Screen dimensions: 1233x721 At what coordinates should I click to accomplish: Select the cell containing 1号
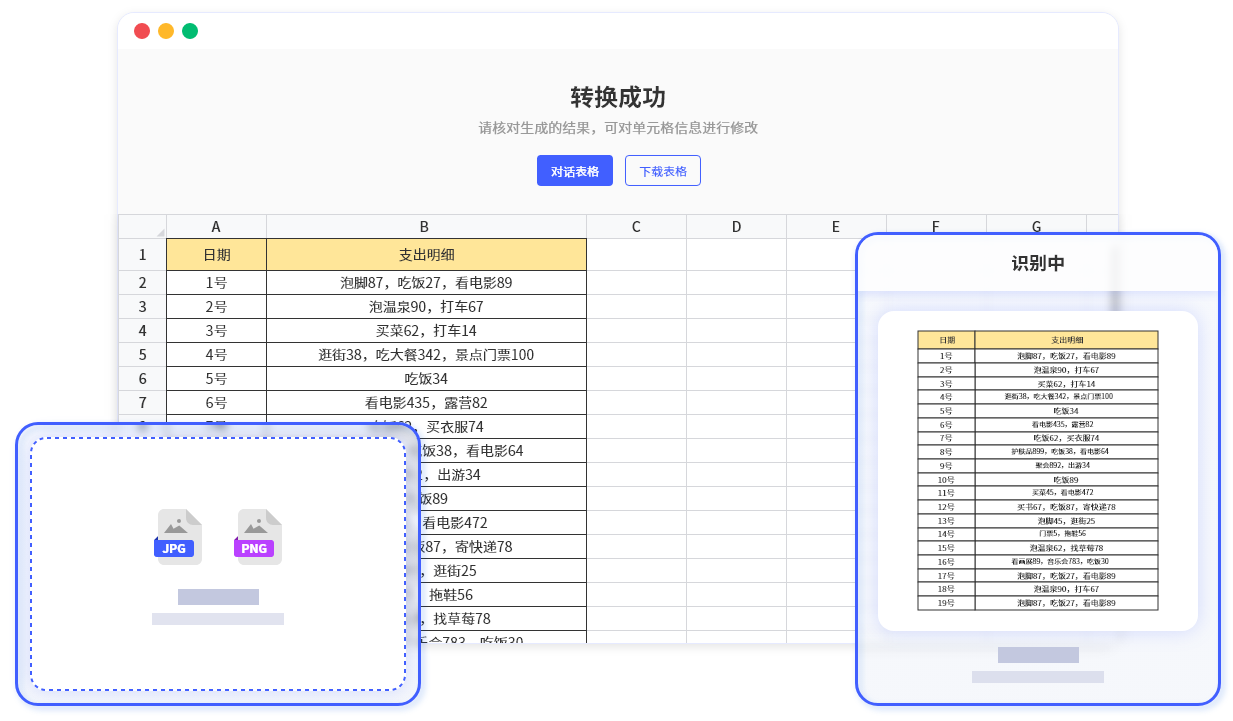click(x=216, y=282)
